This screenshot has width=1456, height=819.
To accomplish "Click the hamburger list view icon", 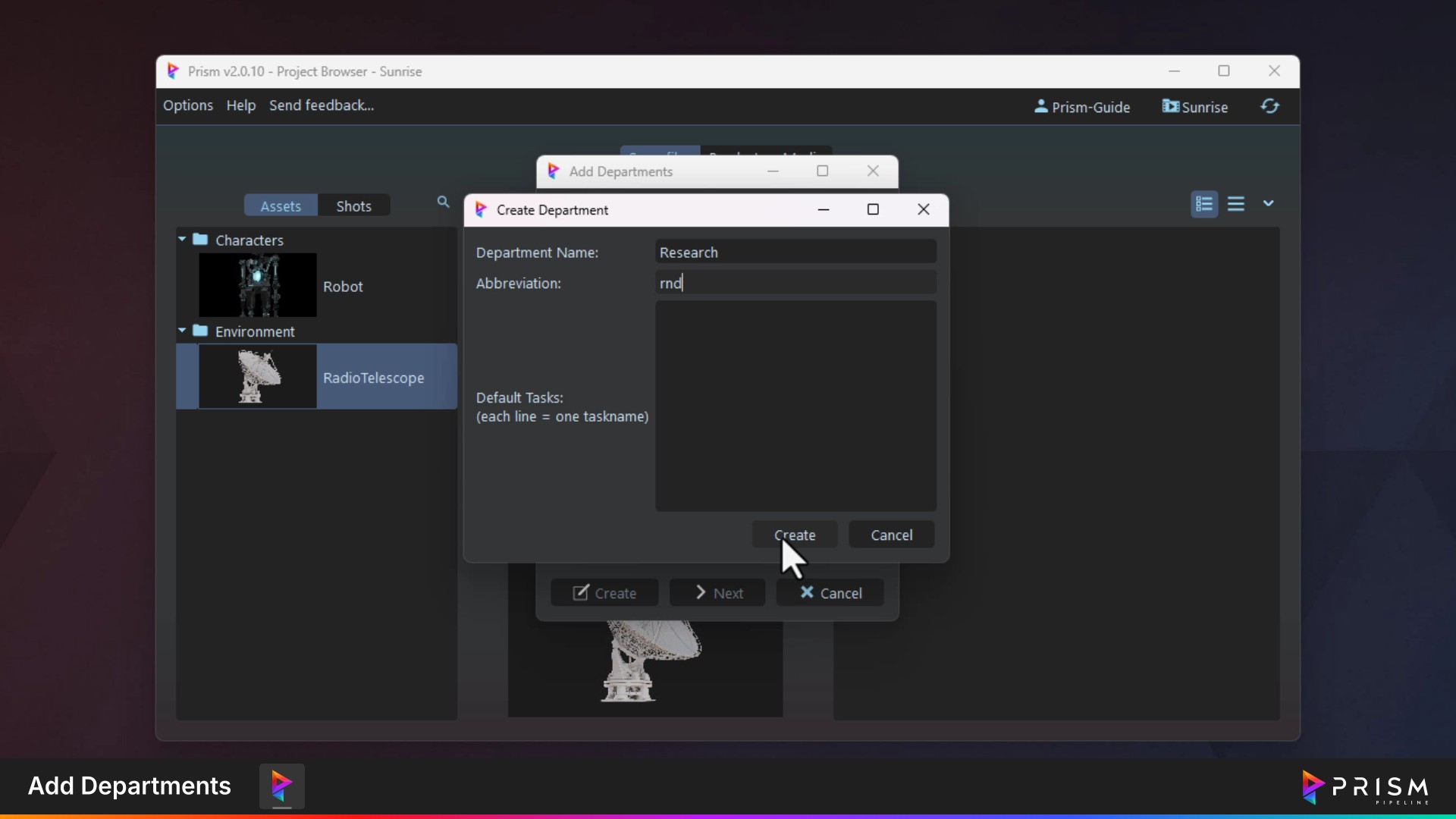I will pyautogui.click(x=1236, y=204).
